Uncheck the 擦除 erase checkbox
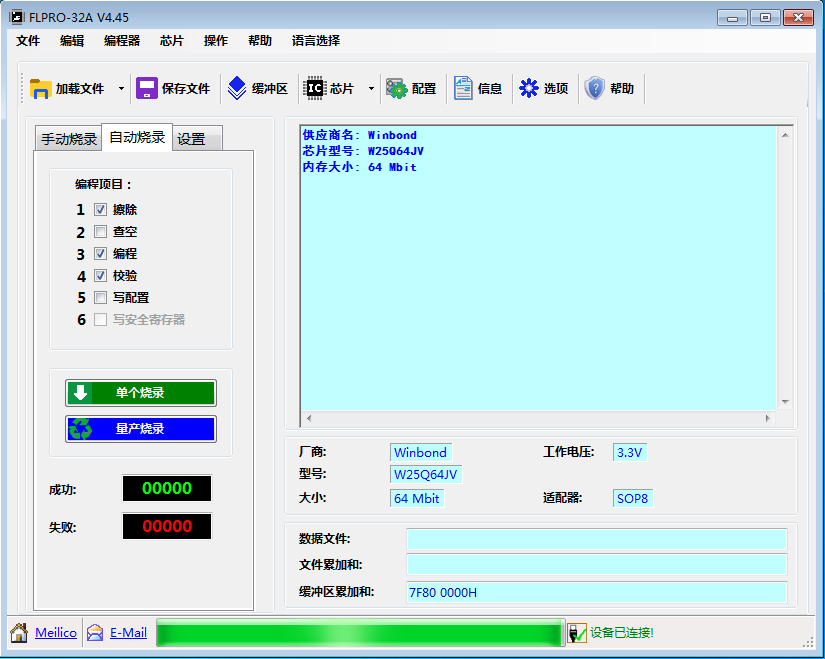Screen dimensions: 825x659 [100, 210]
